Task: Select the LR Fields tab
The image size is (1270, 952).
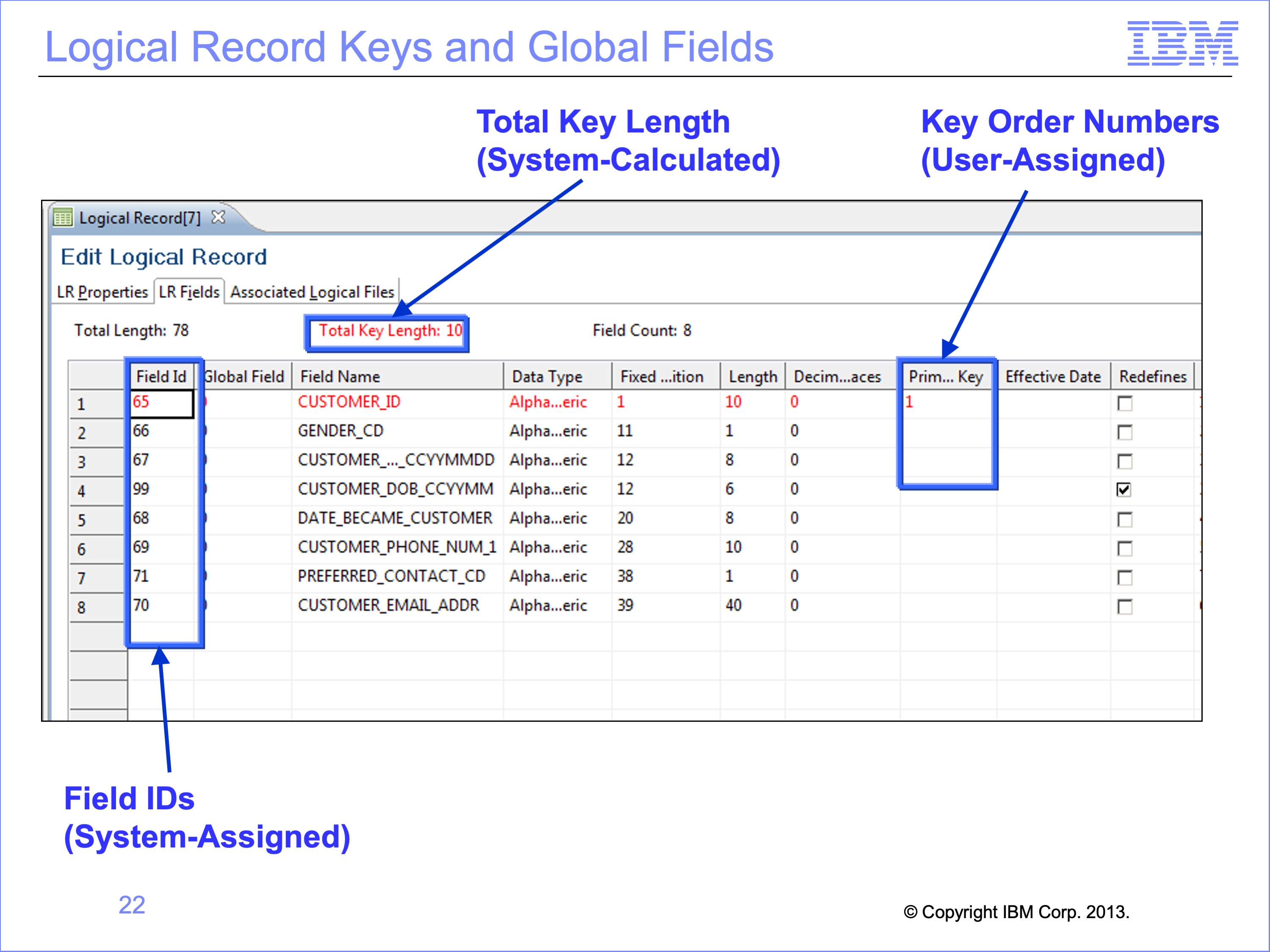Action: point(189,292)
